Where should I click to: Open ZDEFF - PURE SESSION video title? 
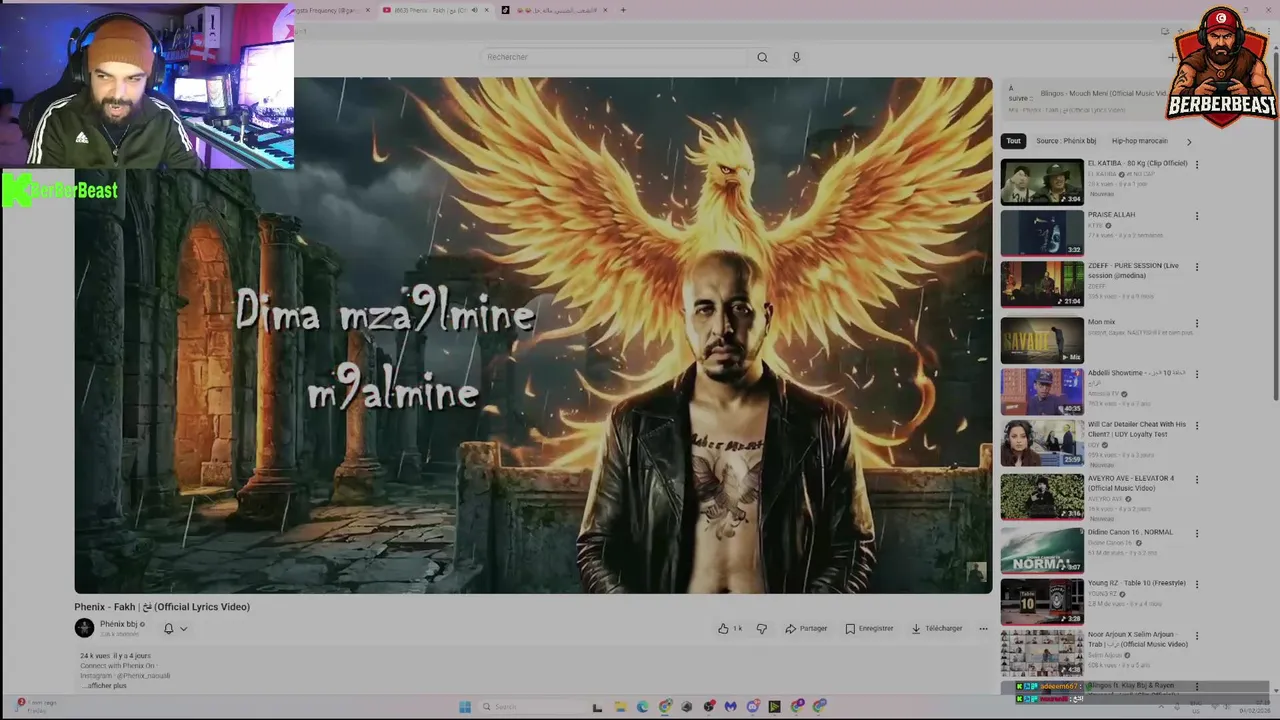pyautogui.click(x=1135, y=270)
